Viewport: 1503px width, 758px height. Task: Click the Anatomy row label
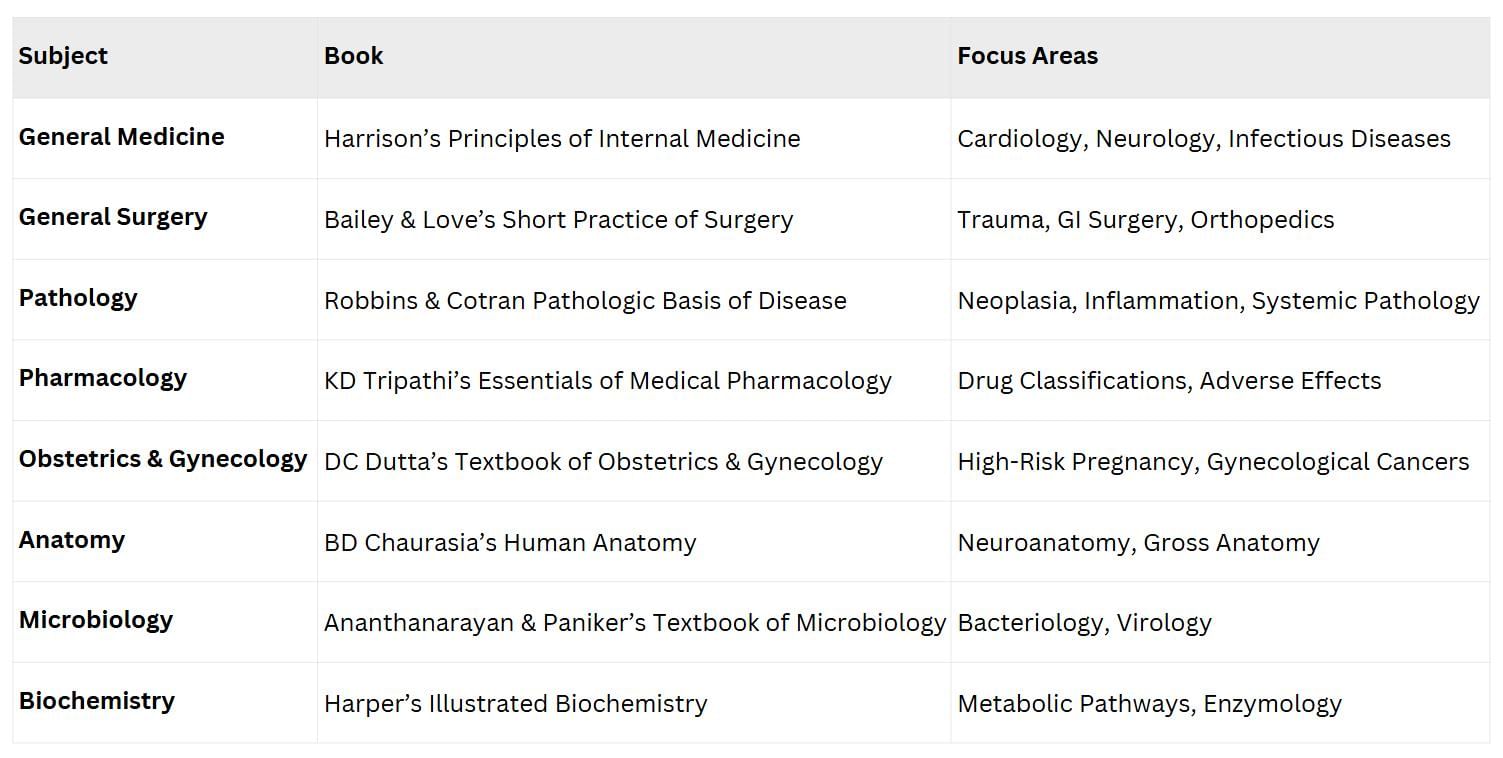[72, 540]
